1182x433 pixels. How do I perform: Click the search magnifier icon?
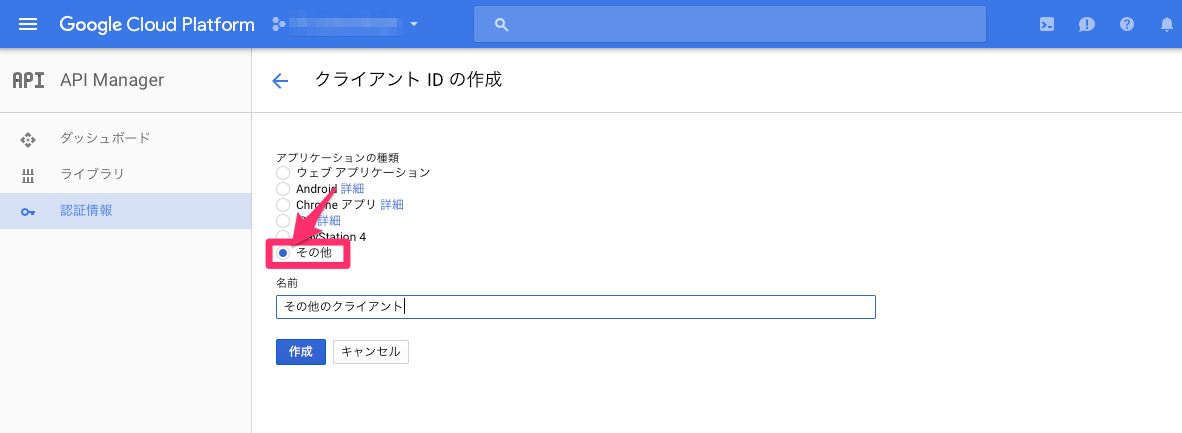click(x=502, y=24)
